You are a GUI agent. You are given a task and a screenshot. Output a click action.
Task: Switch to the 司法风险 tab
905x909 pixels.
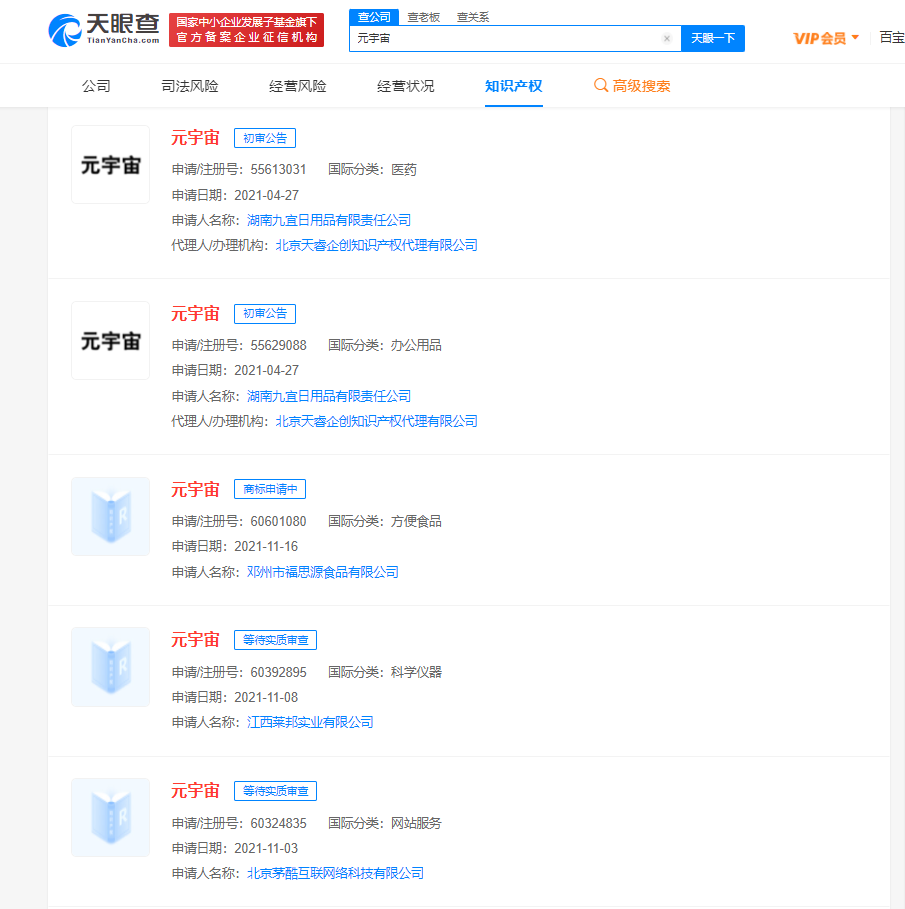click(x=190, y=86)
